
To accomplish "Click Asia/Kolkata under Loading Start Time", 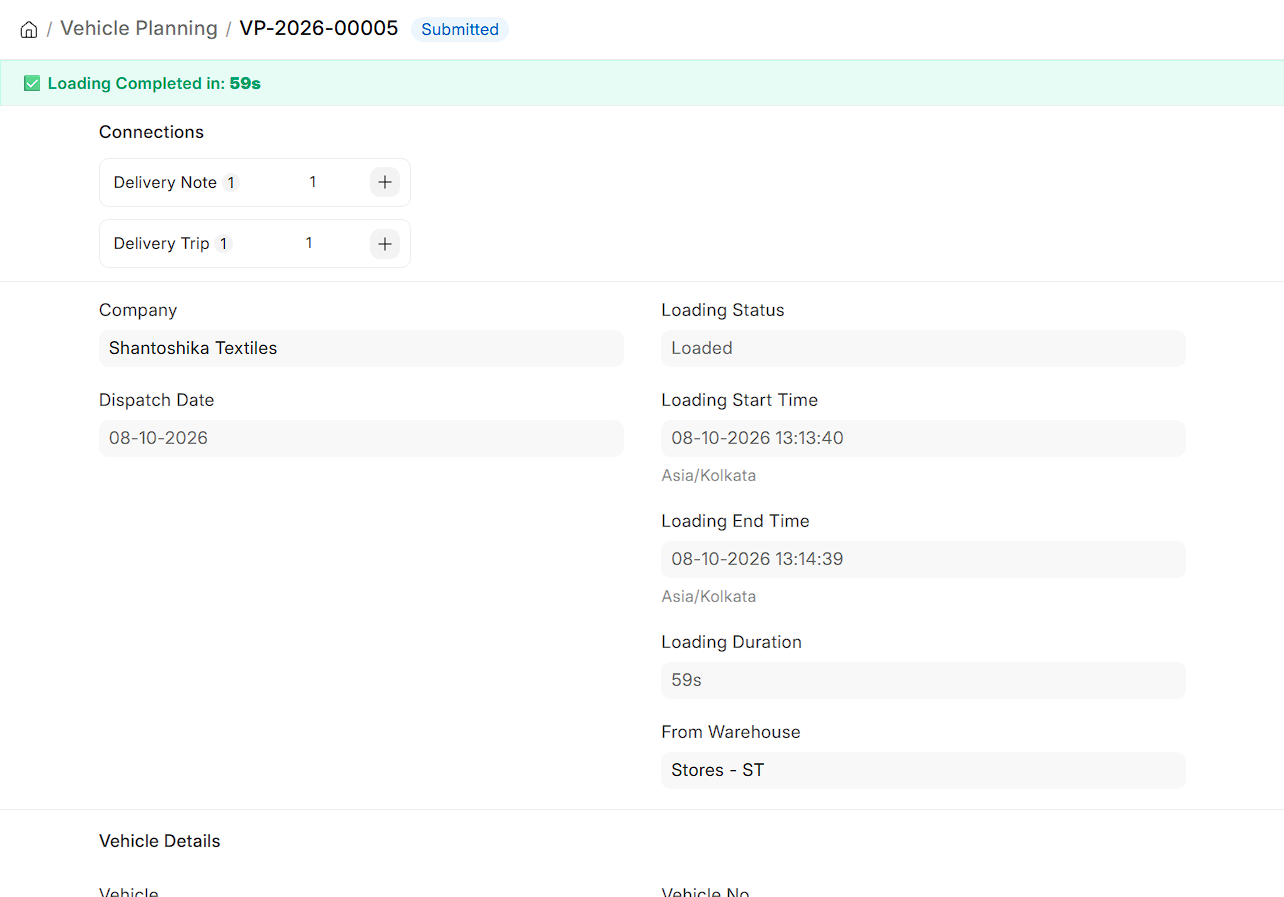I will click(x=709, y=476).
